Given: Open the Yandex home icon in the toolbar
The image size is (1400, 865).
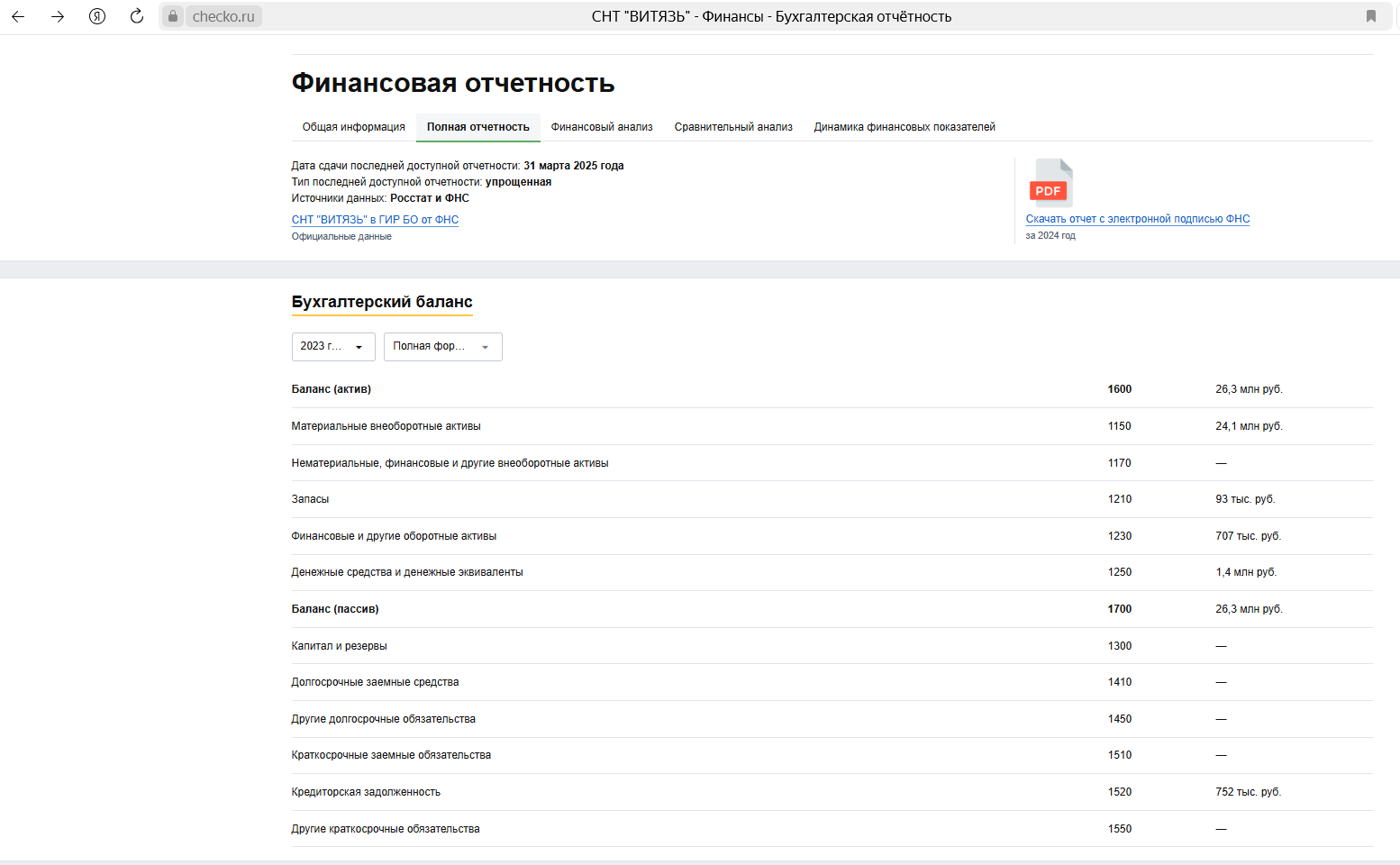Looking at the screenshot, I should coord(97,16).
